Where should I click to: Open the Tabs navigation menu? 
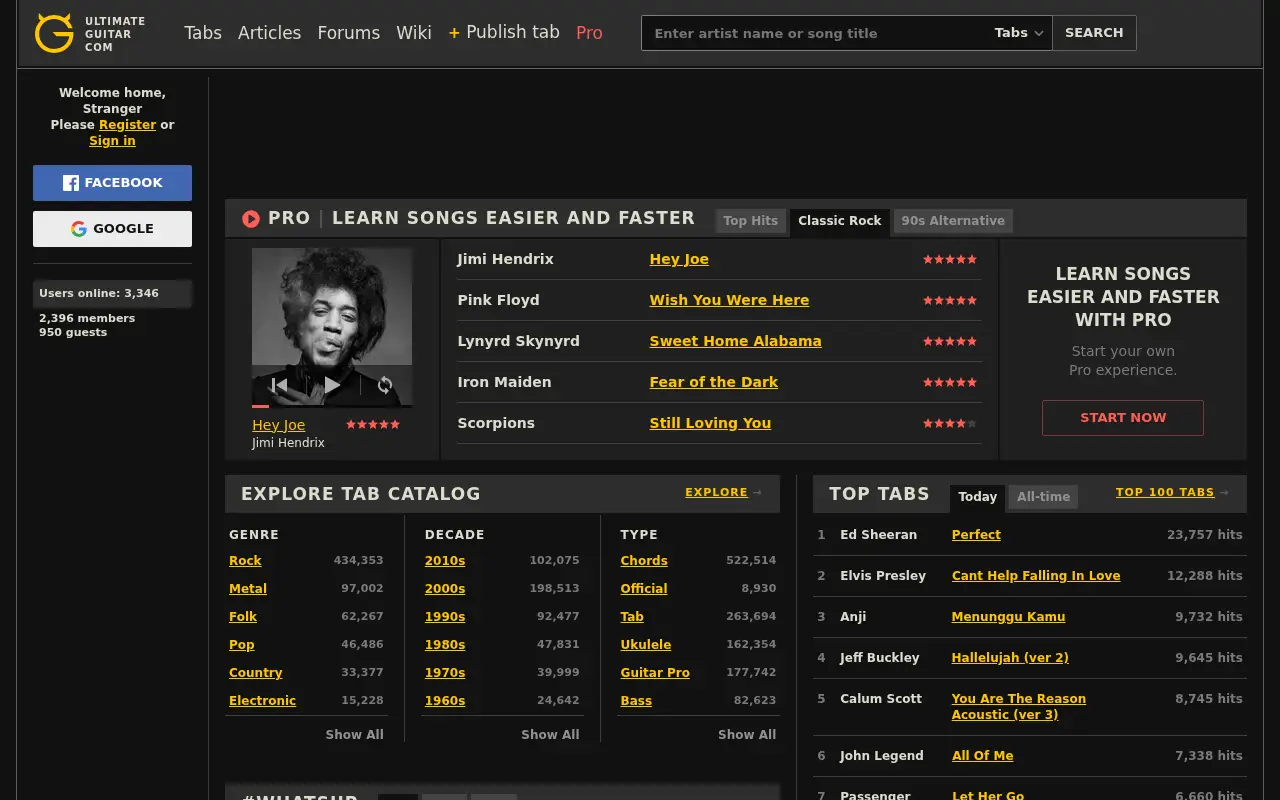pos(203,33)
